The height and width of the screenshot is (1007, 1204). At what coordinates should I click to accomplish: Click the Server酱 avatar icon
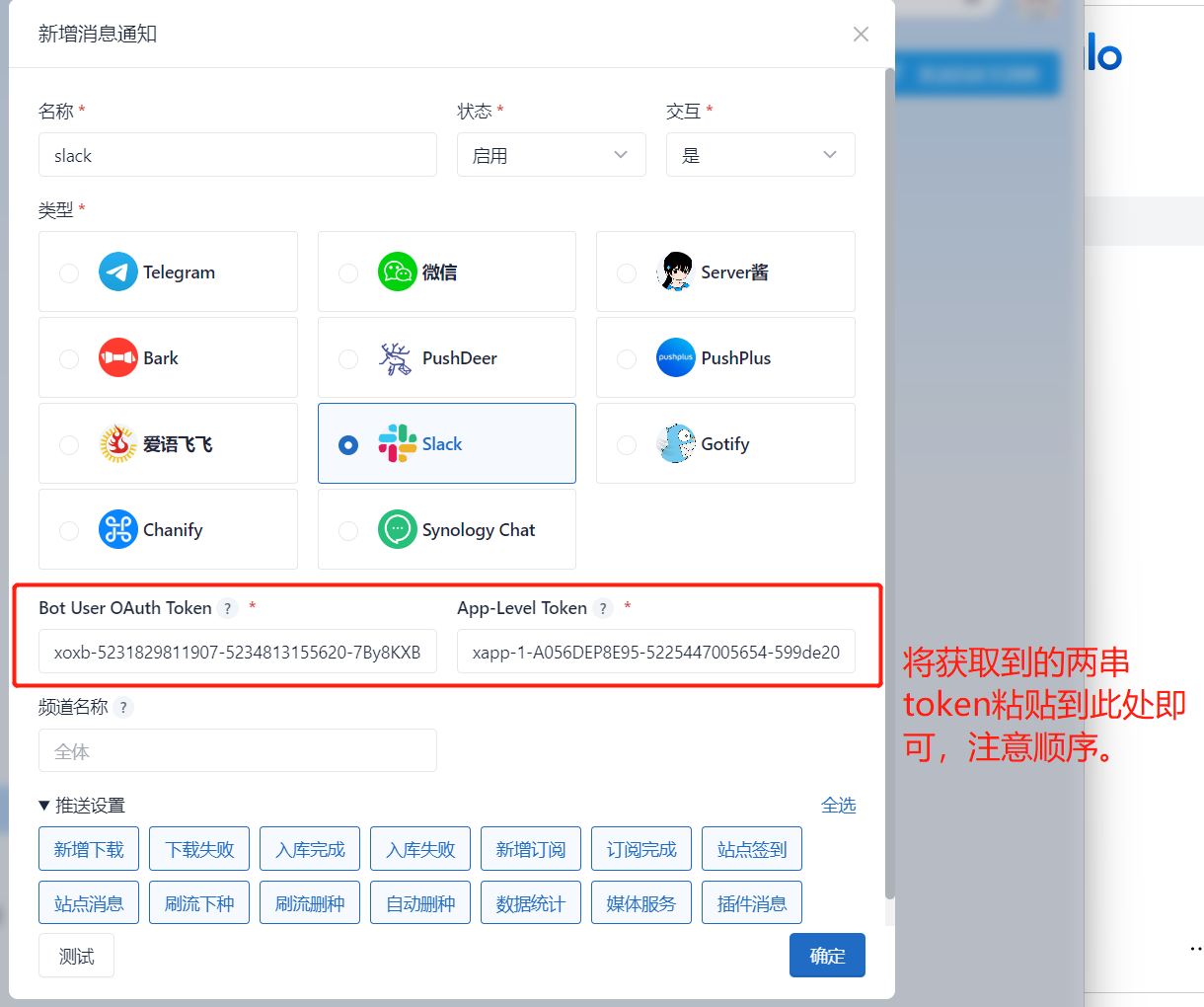click(676, 271)
